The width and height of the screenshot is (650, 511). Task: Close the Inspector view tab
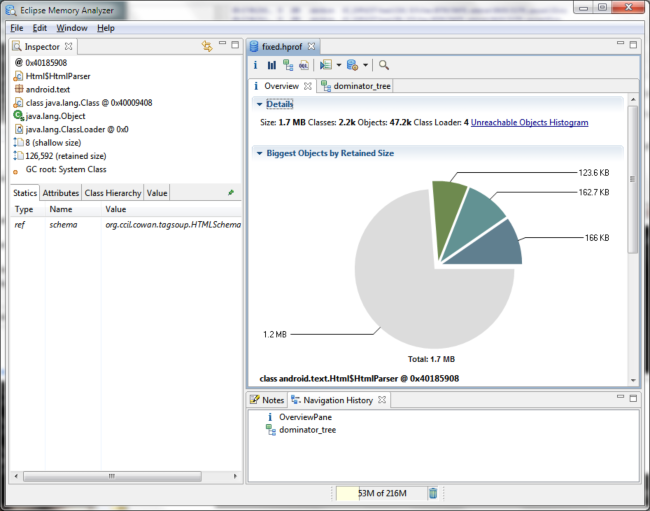click(68, 46)
